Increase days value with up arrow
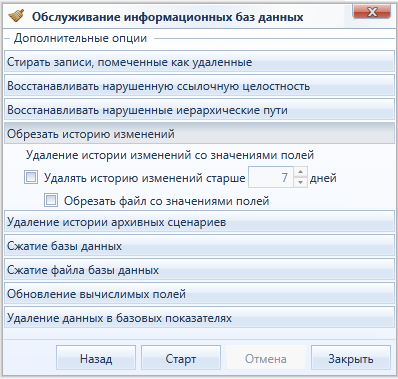 [x=300, y=172]
